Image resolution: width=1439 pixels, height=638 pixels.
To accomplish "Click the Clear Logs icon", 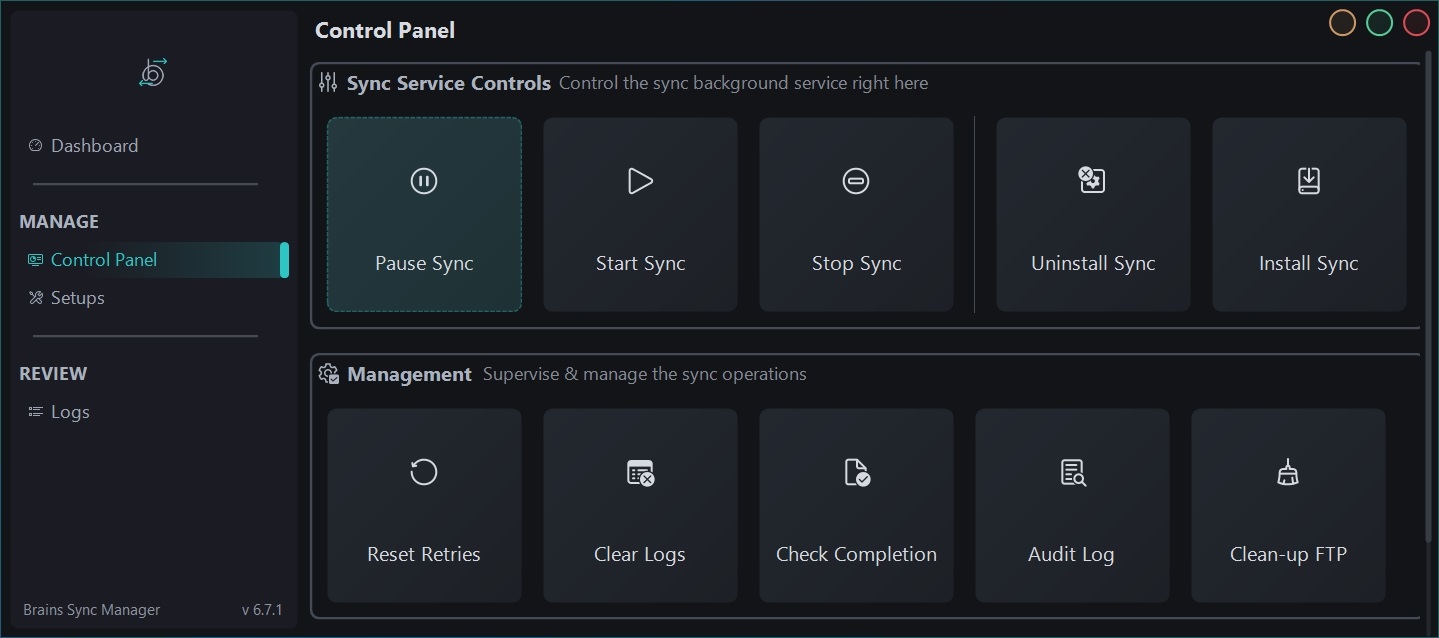I will click(x=640, y=472).
